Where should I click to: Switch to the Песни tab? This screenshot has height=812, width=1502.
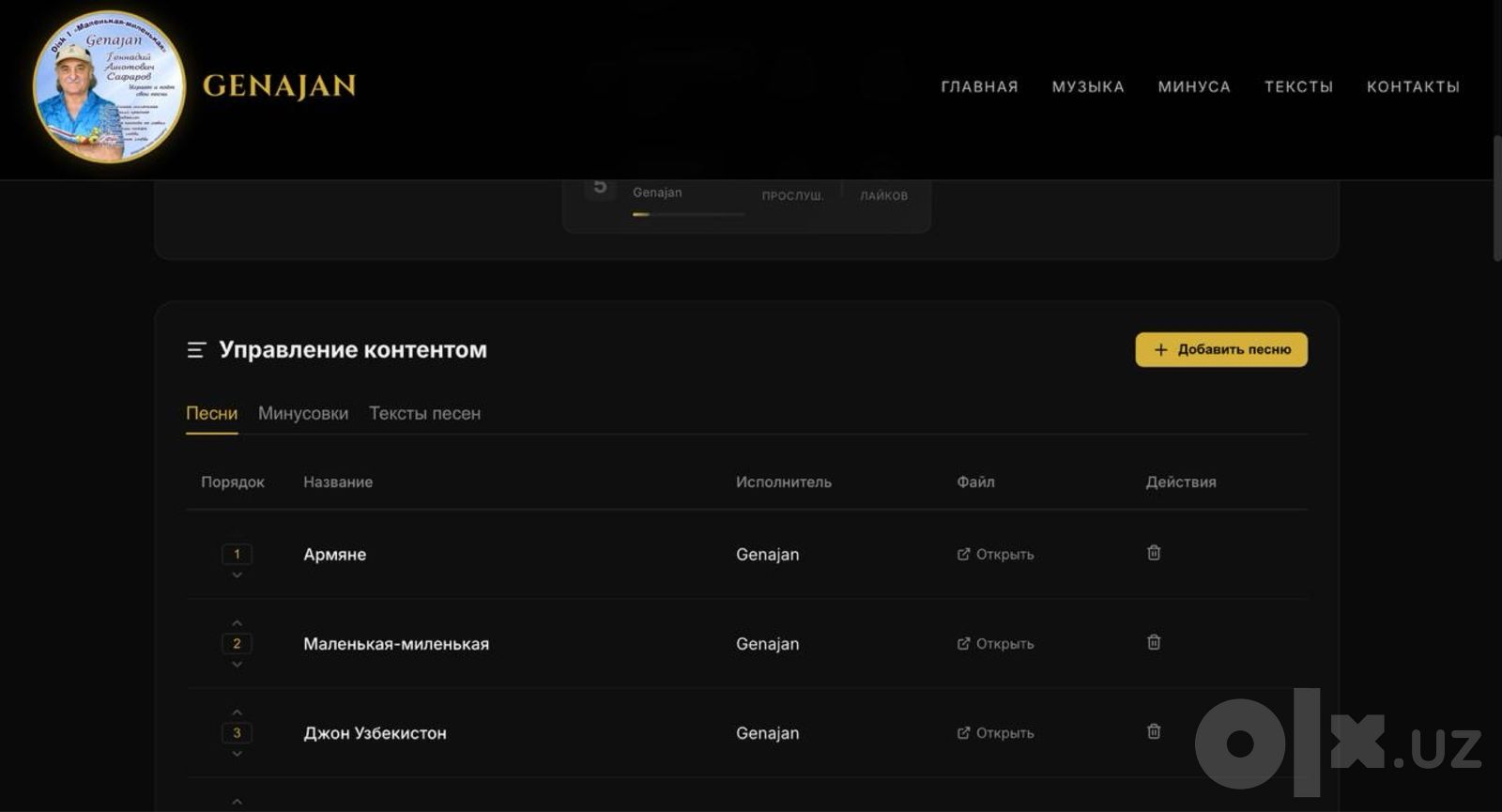point(211,413)
